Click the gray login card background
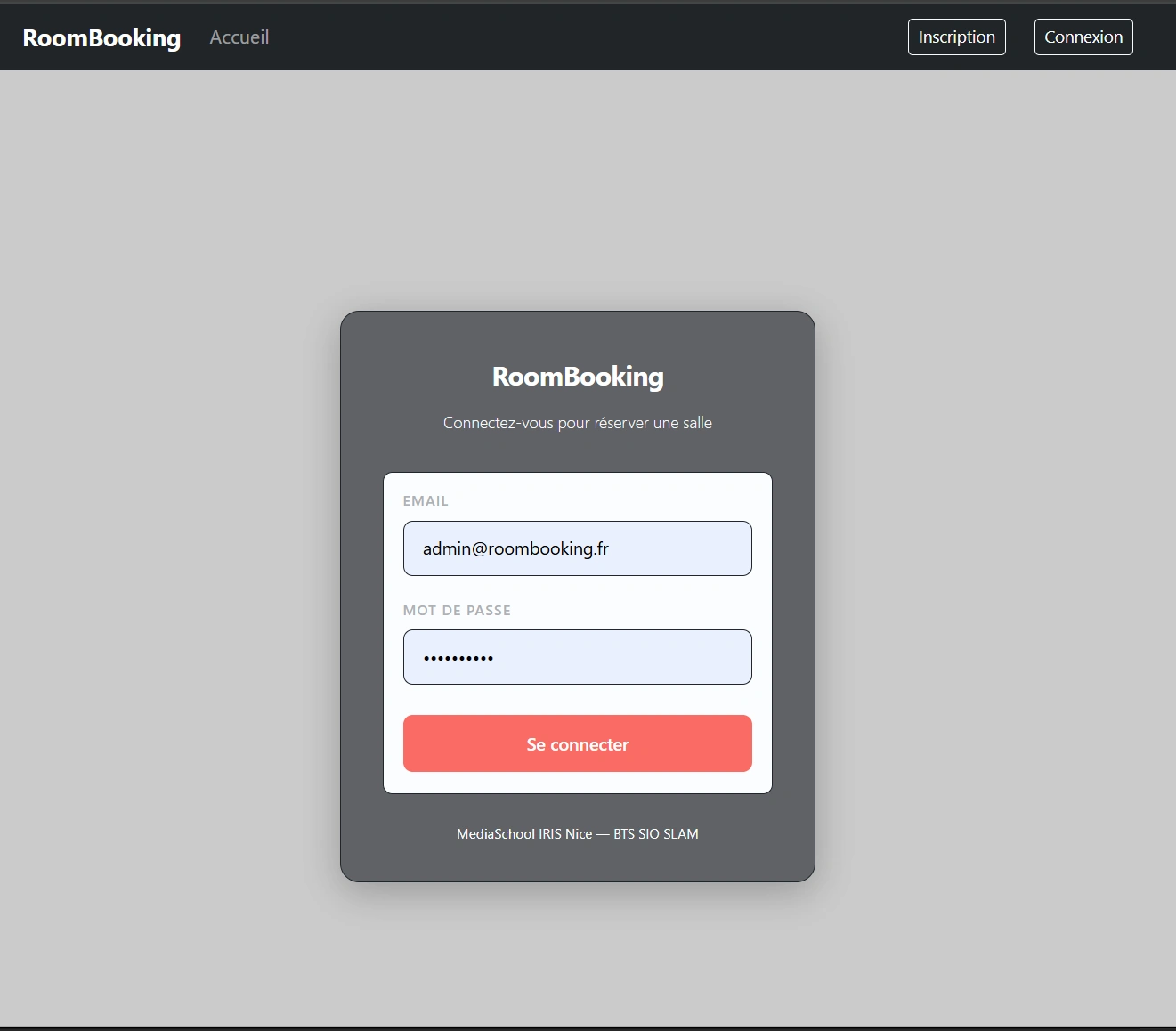Image resolution: width=1176 pixels, height=1031 pixels. 577,338
